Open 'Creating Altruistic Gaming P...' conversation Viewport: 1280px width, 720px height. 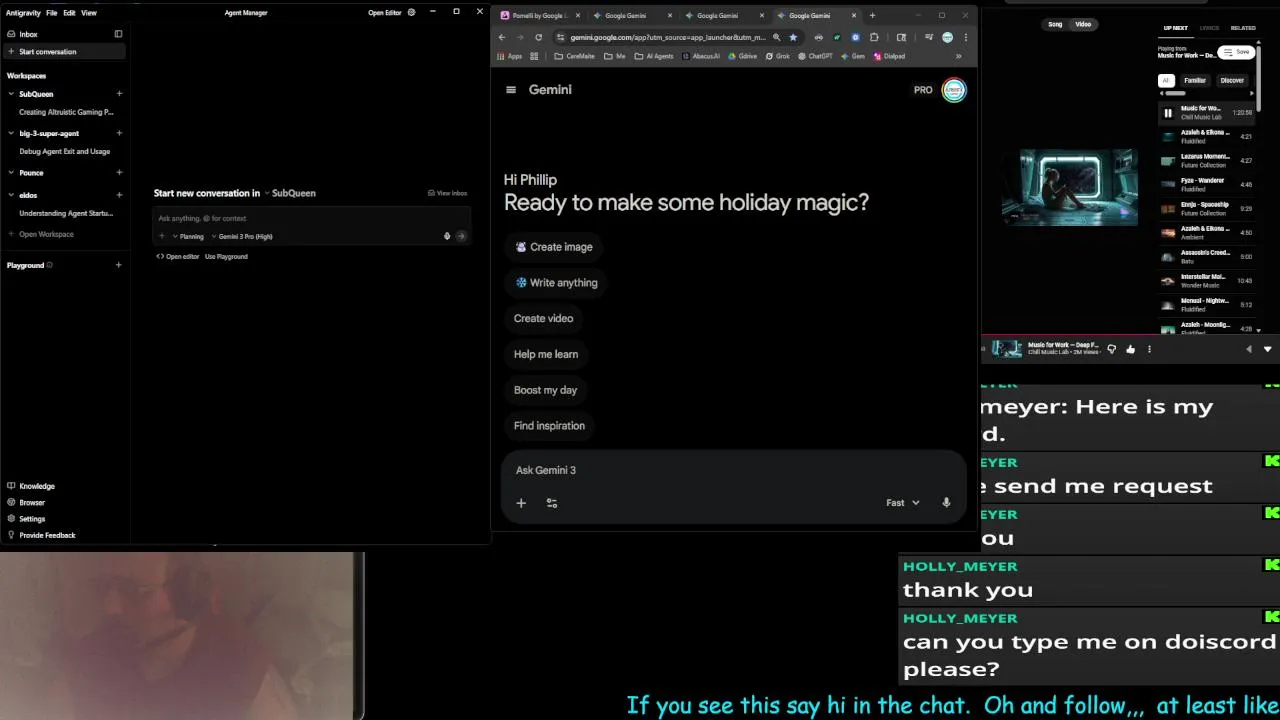click(x=66, y=112)
